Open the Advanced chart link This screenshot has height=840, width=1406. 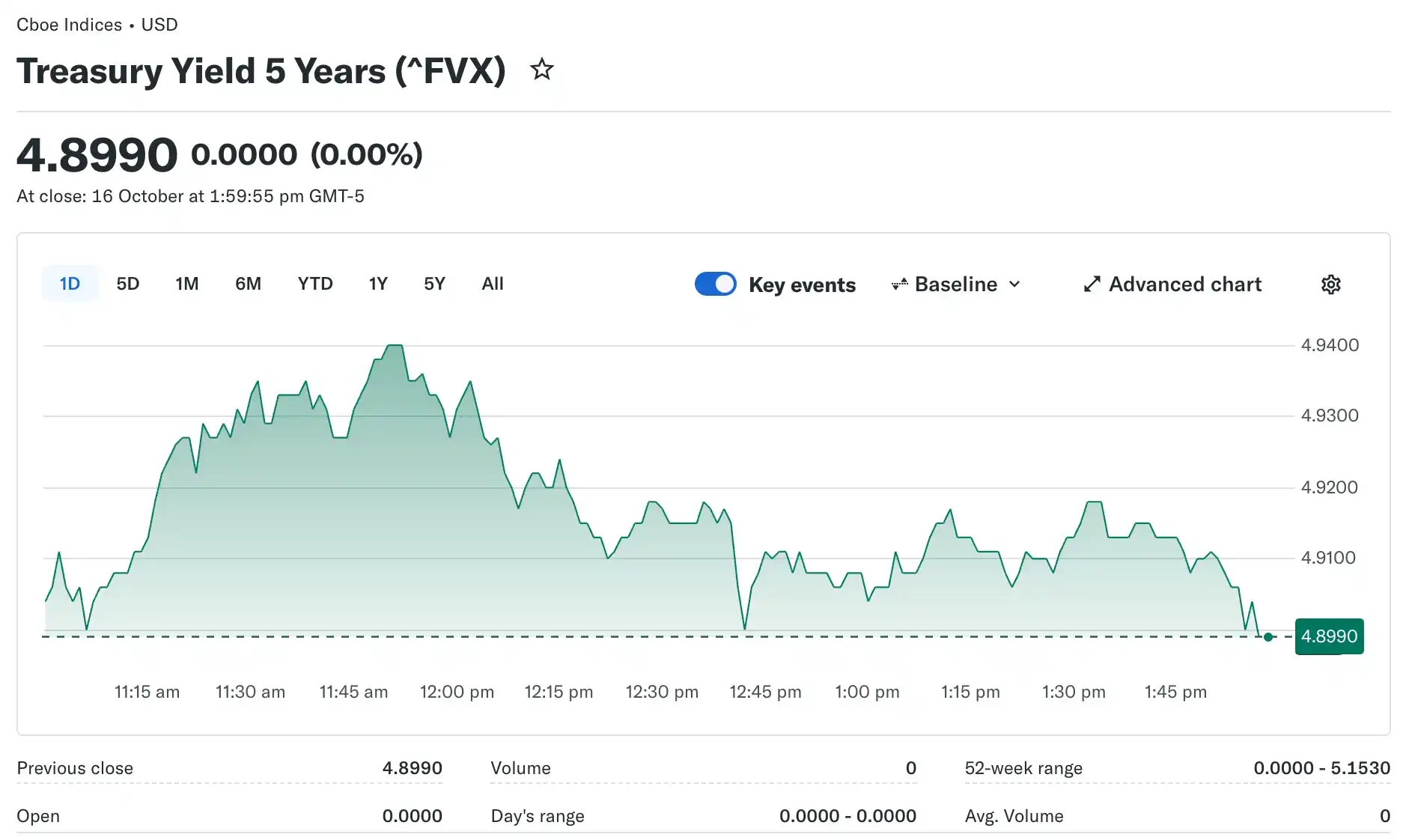point(1172,284)
